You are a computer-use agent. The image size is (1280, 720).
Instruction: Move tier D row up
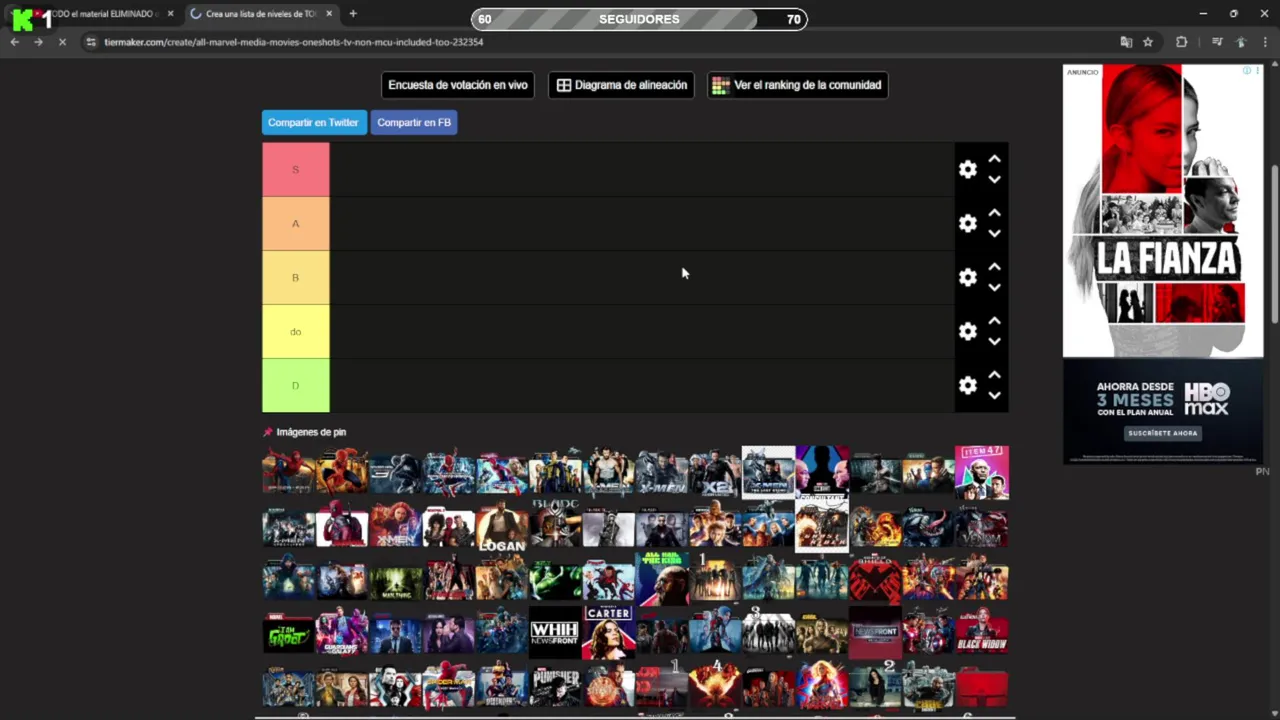click(994, 376)
